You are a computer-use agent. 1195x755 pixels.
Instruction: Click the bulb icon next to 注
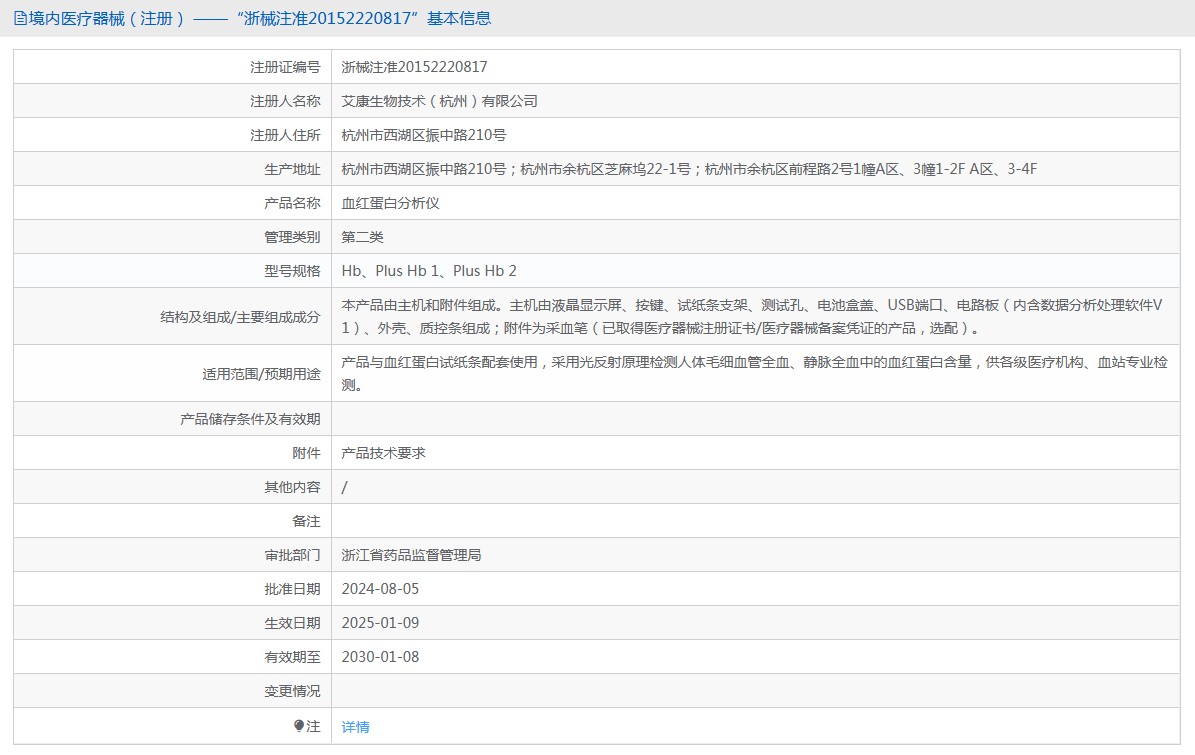point(299,726)
